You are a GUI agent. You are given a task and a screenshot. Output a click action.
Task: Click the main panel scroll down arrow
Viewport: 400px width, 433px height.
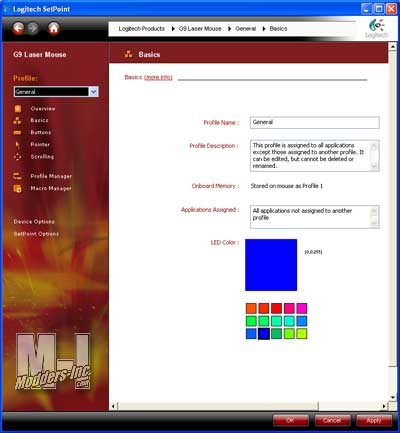[x=393, y=398]
